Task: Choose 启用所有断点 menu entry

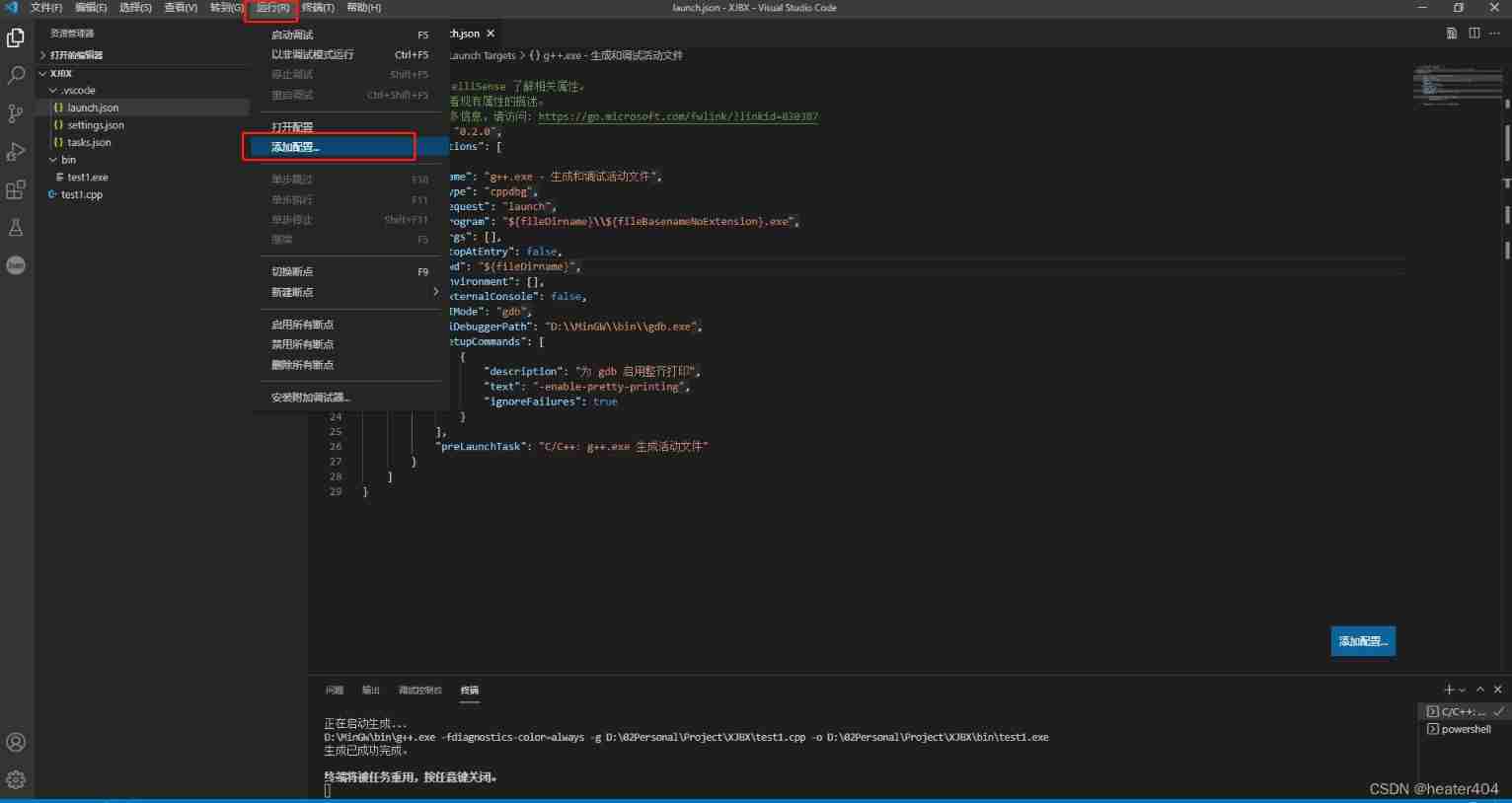Action: [x=348, y=325]
